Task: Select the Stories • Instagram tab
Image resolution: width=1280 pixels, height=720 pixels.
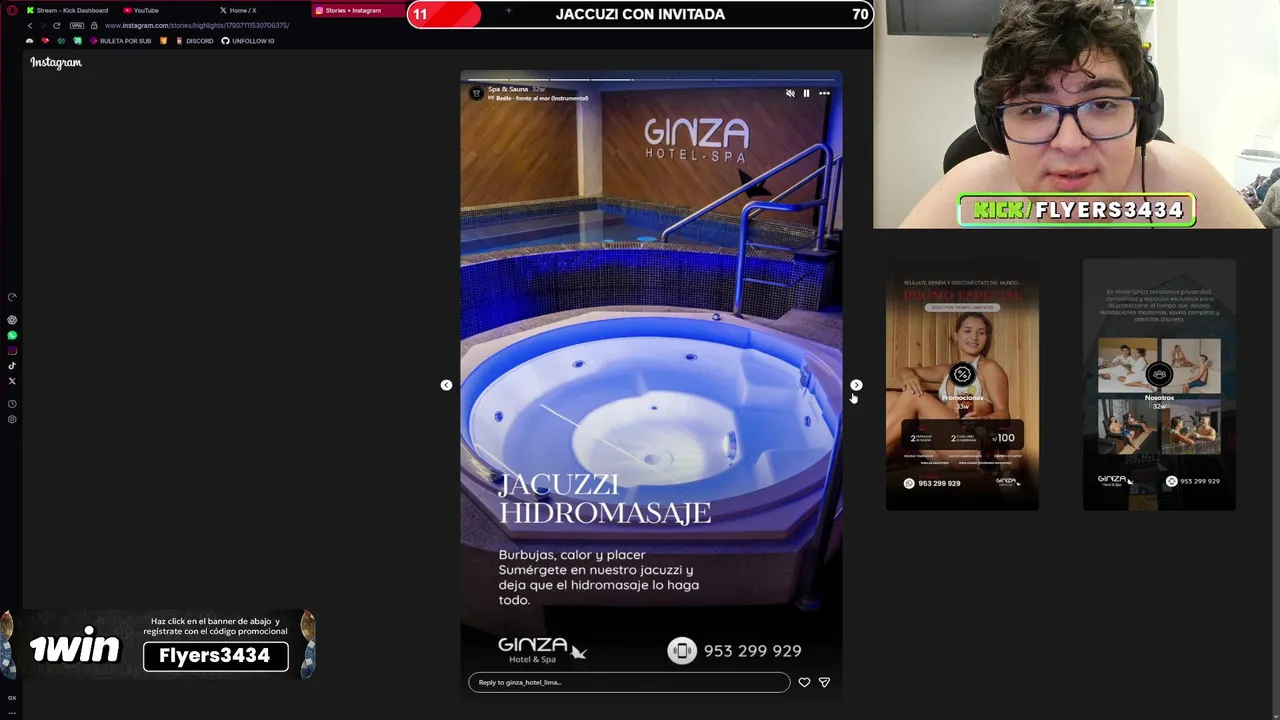Action: click(x=352, y=10)
